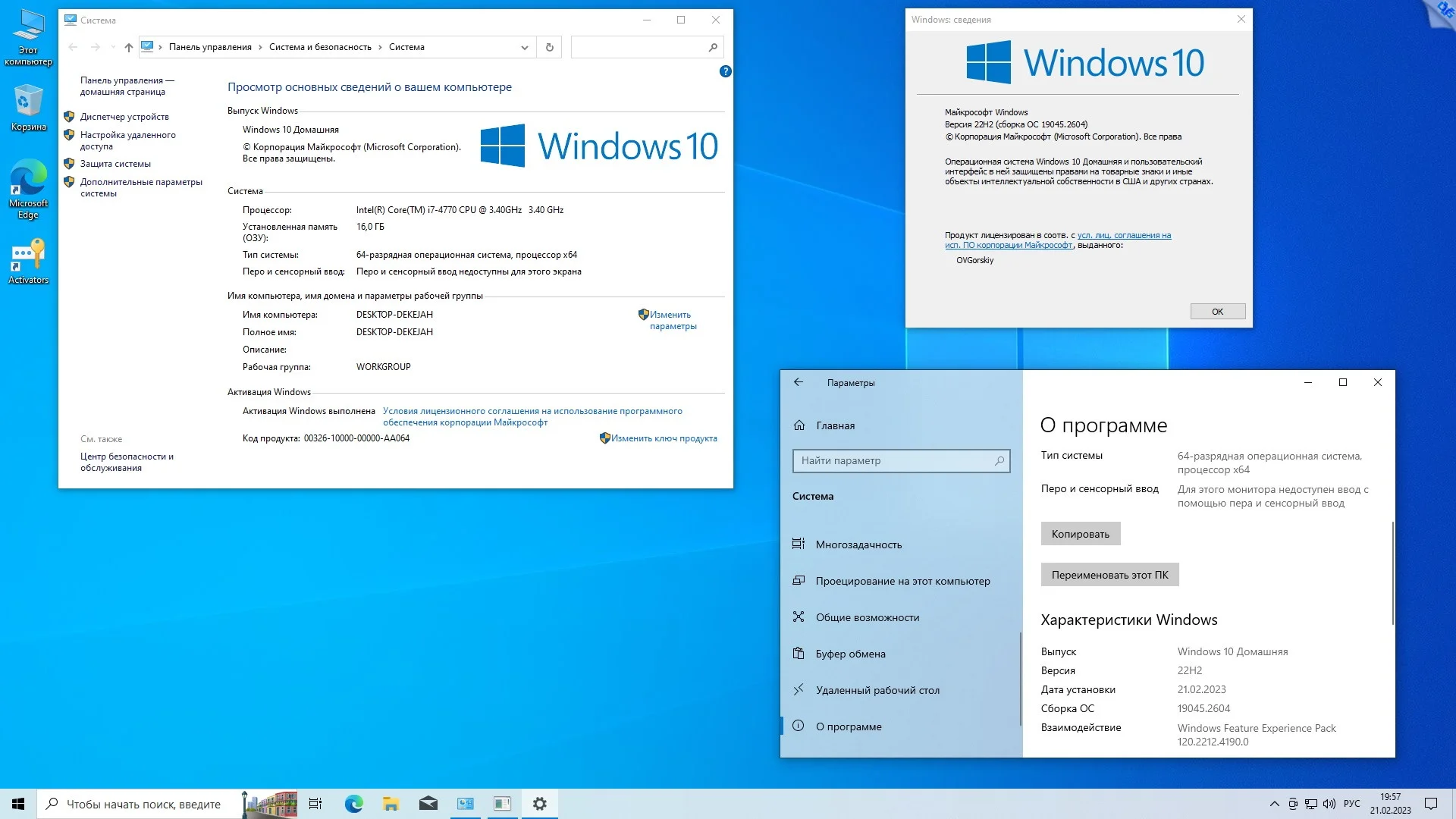
Task: Open the Диспетчер устройств link
Action: [124, 117]
